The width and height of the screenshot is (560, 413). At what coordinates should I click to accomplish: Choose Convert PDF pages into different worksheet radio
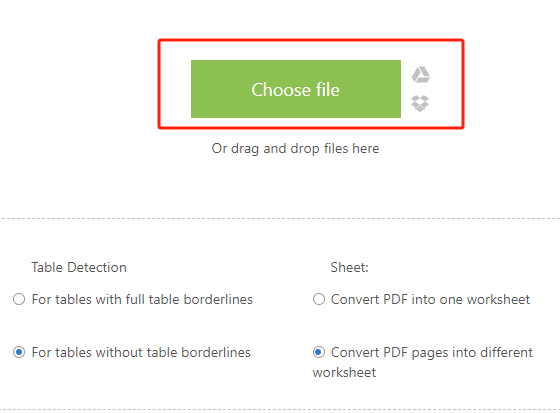click(319, 352)
